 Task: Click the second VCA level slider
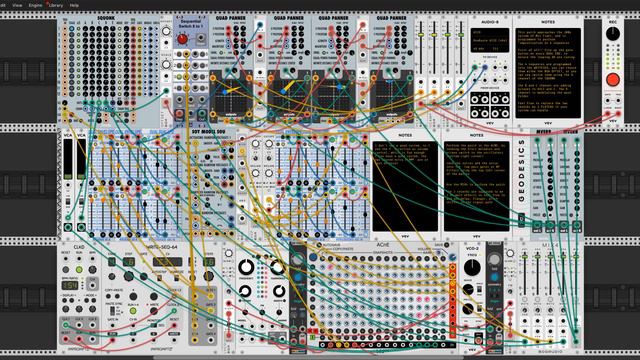click(81, 160)
